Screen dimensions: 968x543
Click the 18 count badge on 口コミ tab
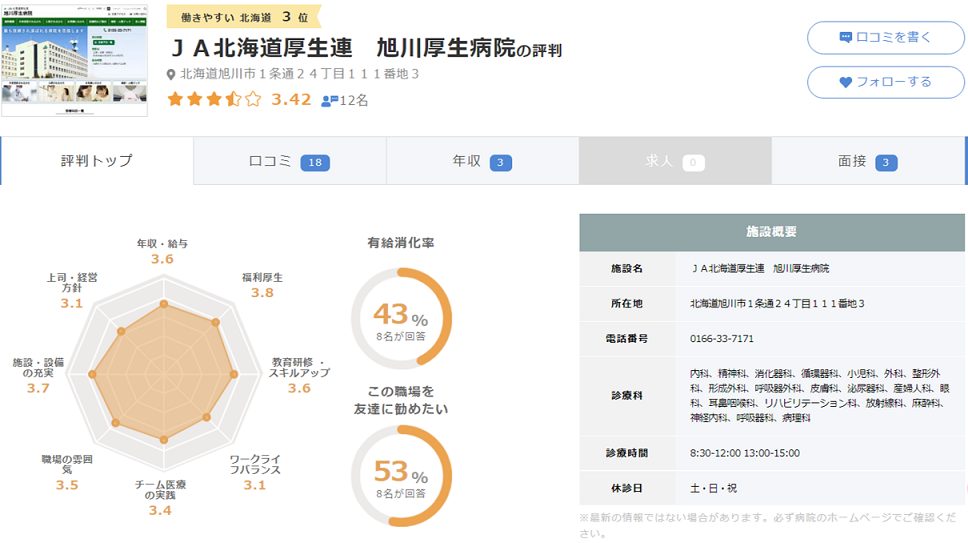coord(315,162)
